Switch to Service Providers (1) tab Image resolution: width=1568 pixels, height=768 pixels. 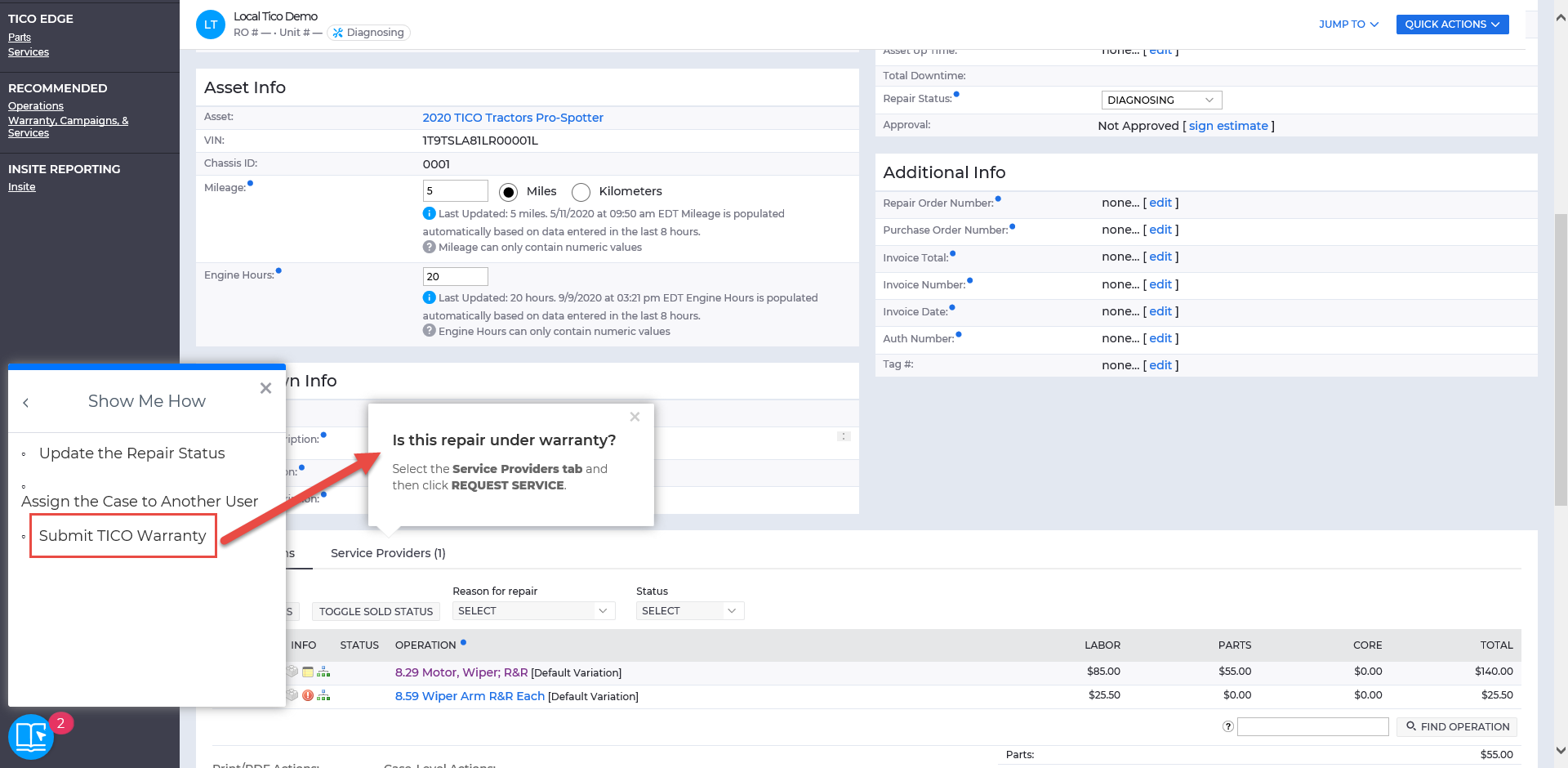(388, 553)
